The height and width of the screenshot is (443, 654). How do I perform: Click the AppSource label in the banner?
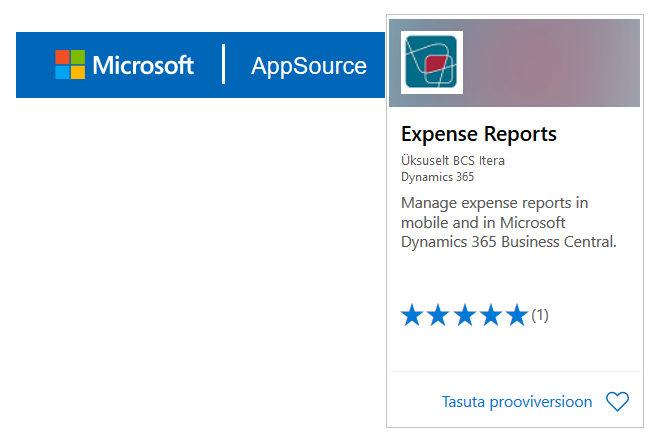tap(309, 66)
